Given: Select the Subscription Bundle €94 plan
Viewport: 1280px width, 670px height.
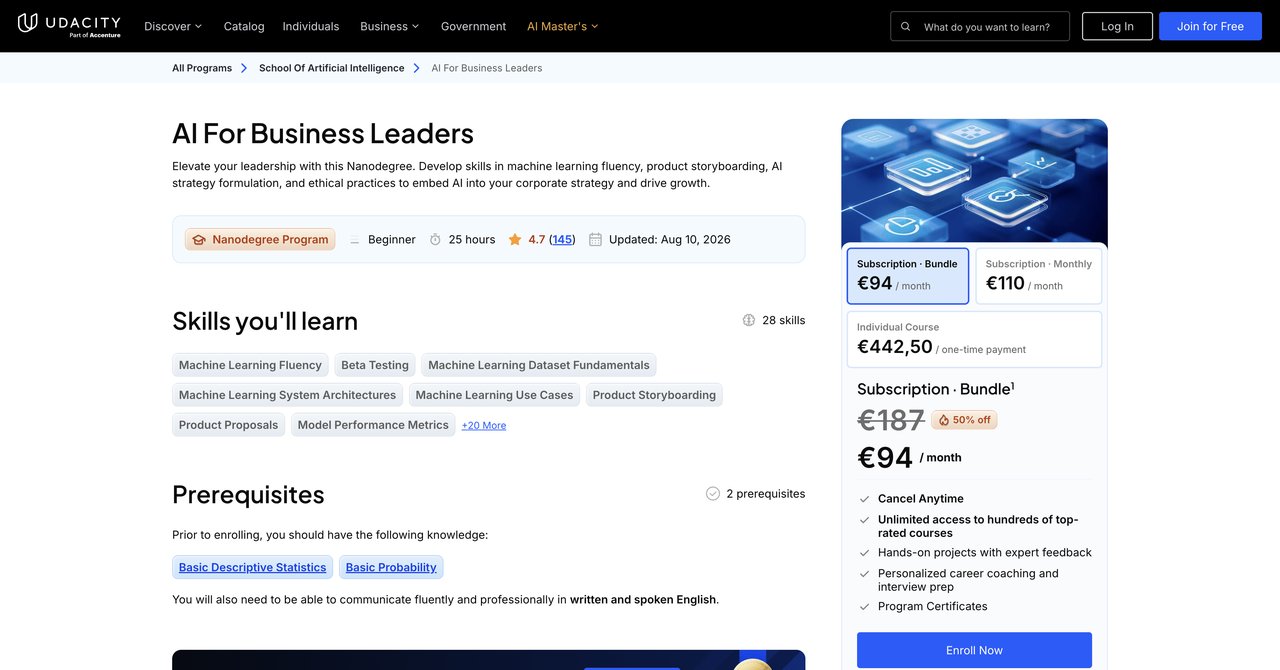Looking at the screenshot, I should pos(908,276).
